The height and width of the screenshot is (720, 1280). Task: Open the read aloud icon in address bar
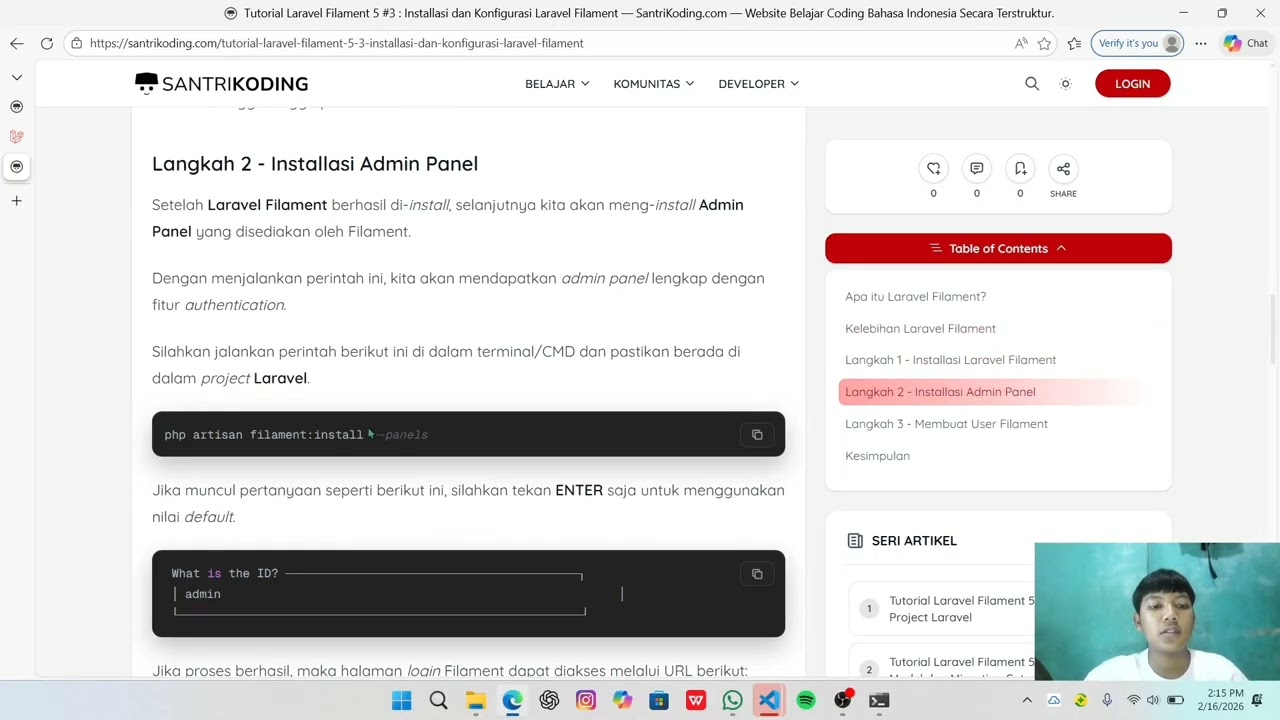(1021, 43)
